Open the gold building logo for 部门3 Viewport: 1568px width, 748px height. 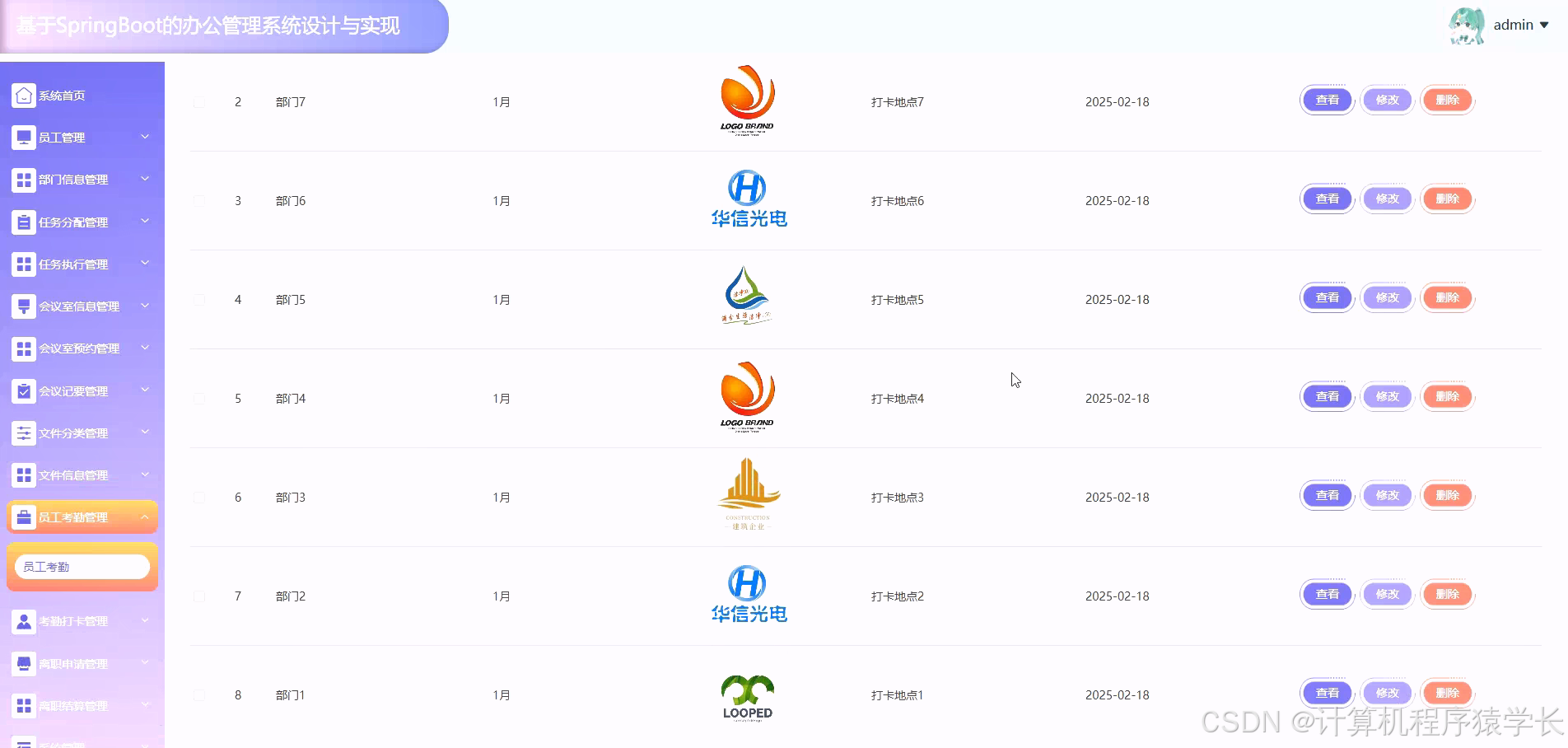coord(748,494)
